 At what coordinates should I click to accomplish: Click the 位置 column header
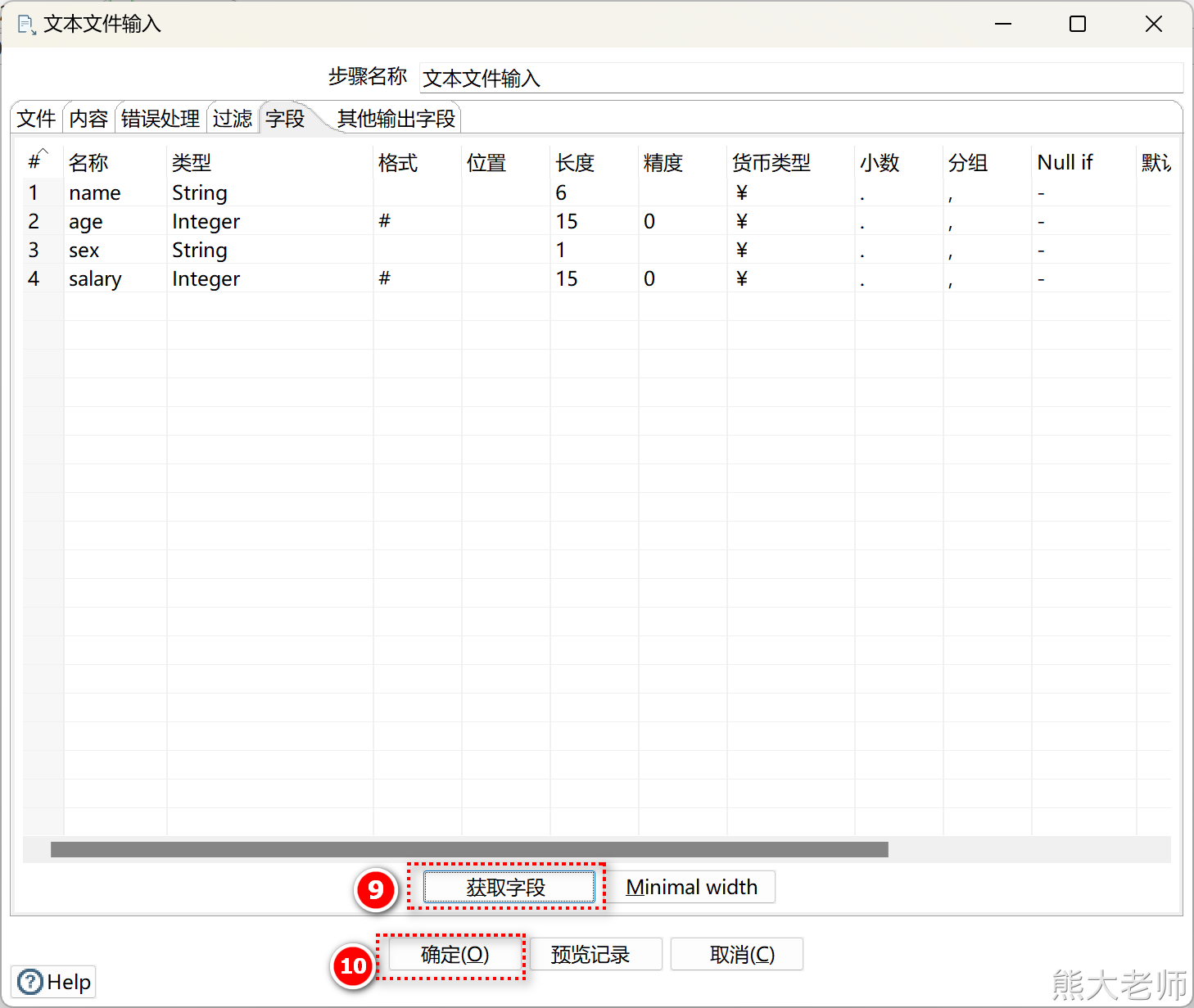tap(506, 162)
